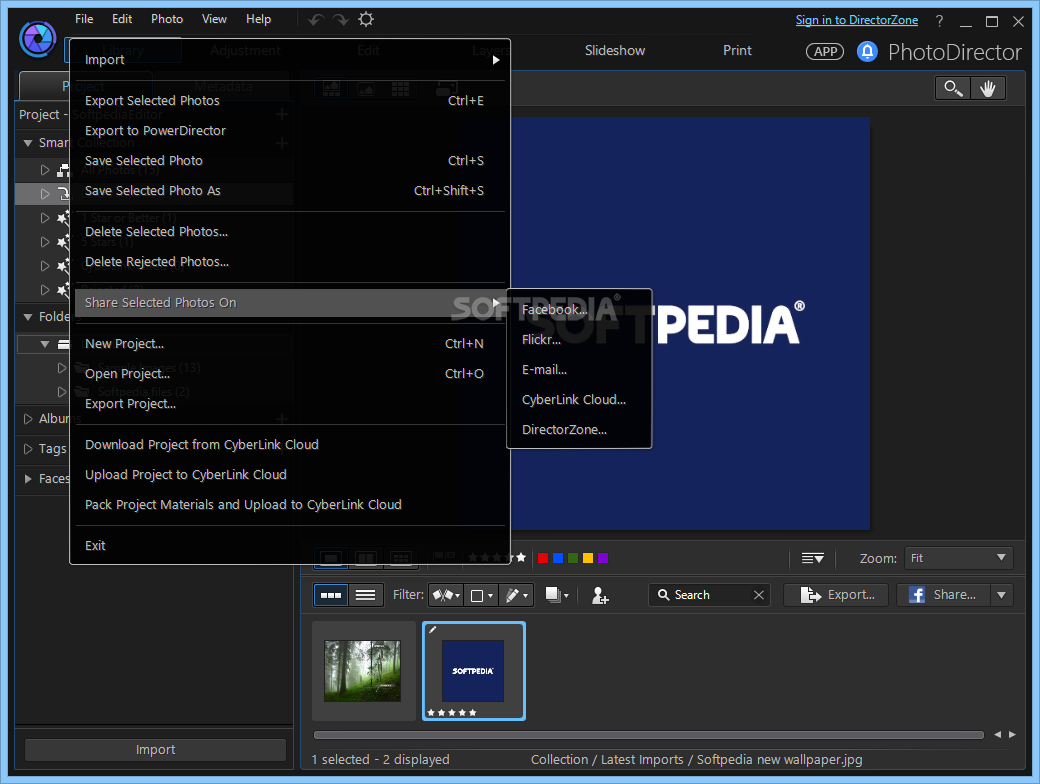
Task: Open the flag filter dropdown
Action: [446, 595]
